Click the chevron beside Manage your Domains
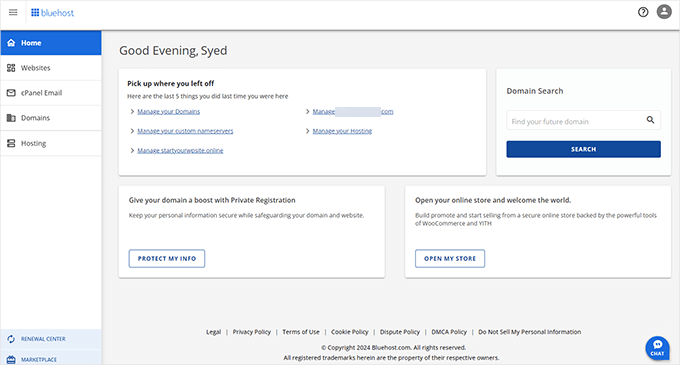The height and width of the screenshot is (365, 680). click(132, 111)
